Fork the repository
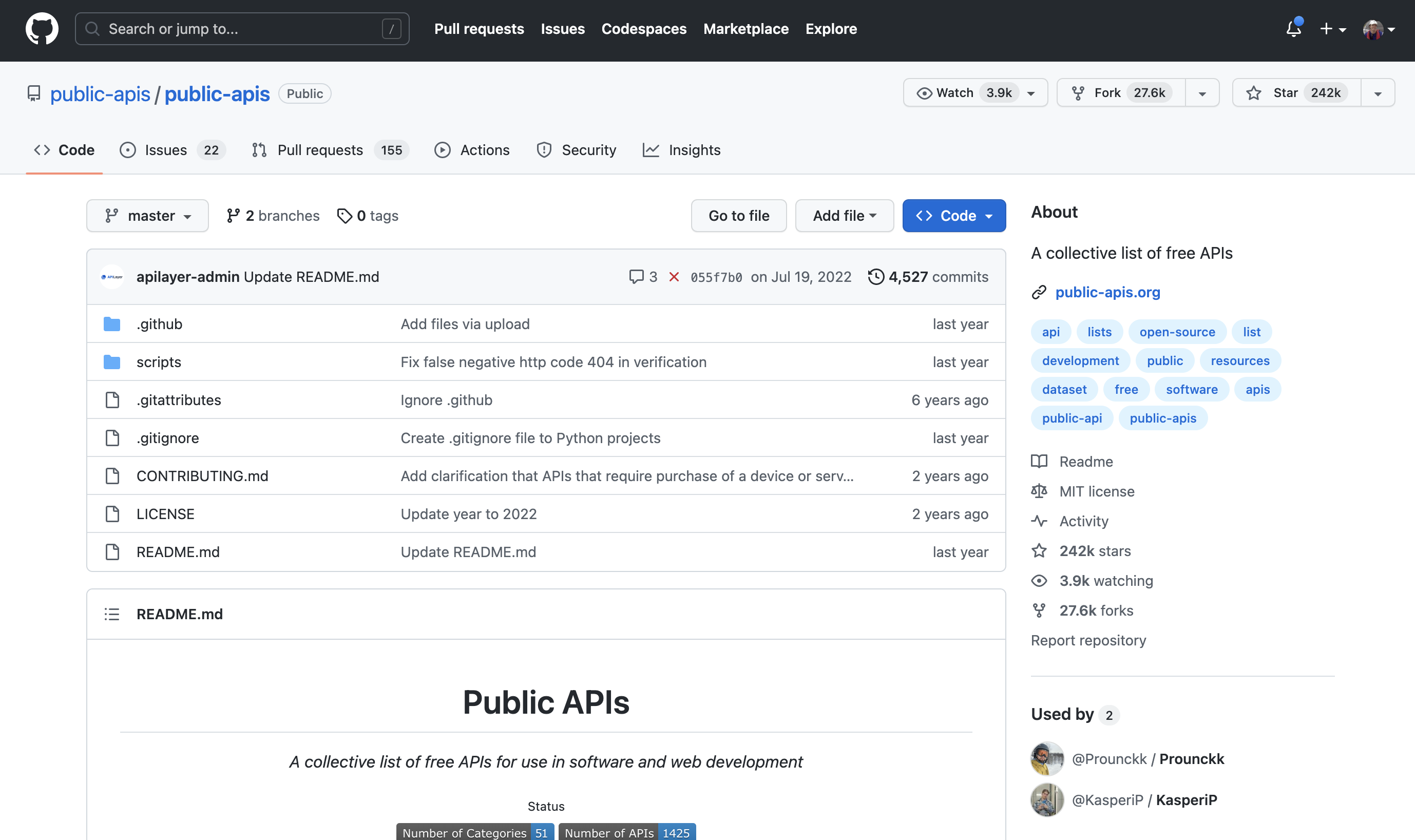 pos(1121,93)
